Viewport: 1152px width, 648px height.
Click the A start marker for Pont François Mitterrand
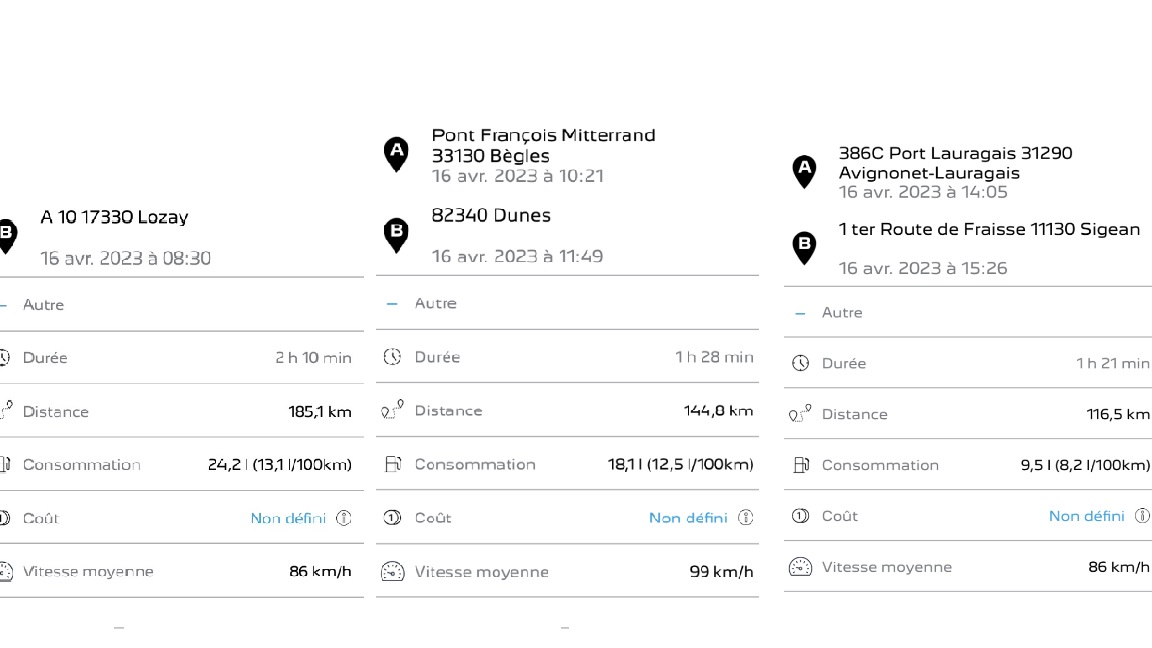click(x=396, y=153)
